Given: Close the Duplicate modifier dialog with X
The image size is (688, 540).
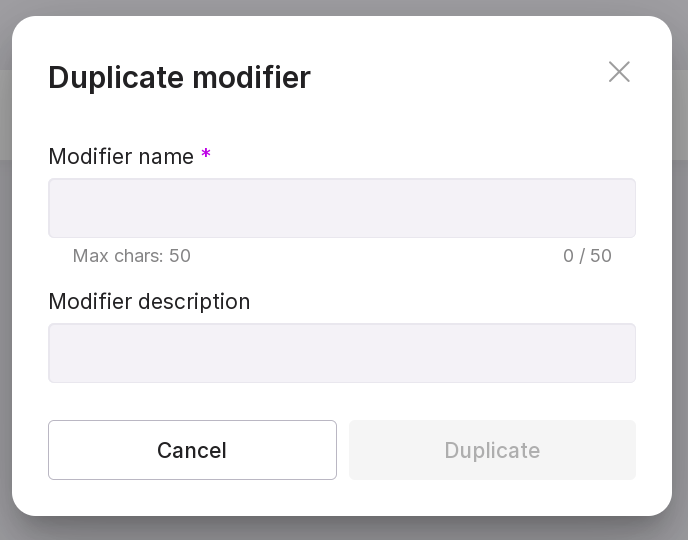Looking at the screenshot, I should pos(619,72).
